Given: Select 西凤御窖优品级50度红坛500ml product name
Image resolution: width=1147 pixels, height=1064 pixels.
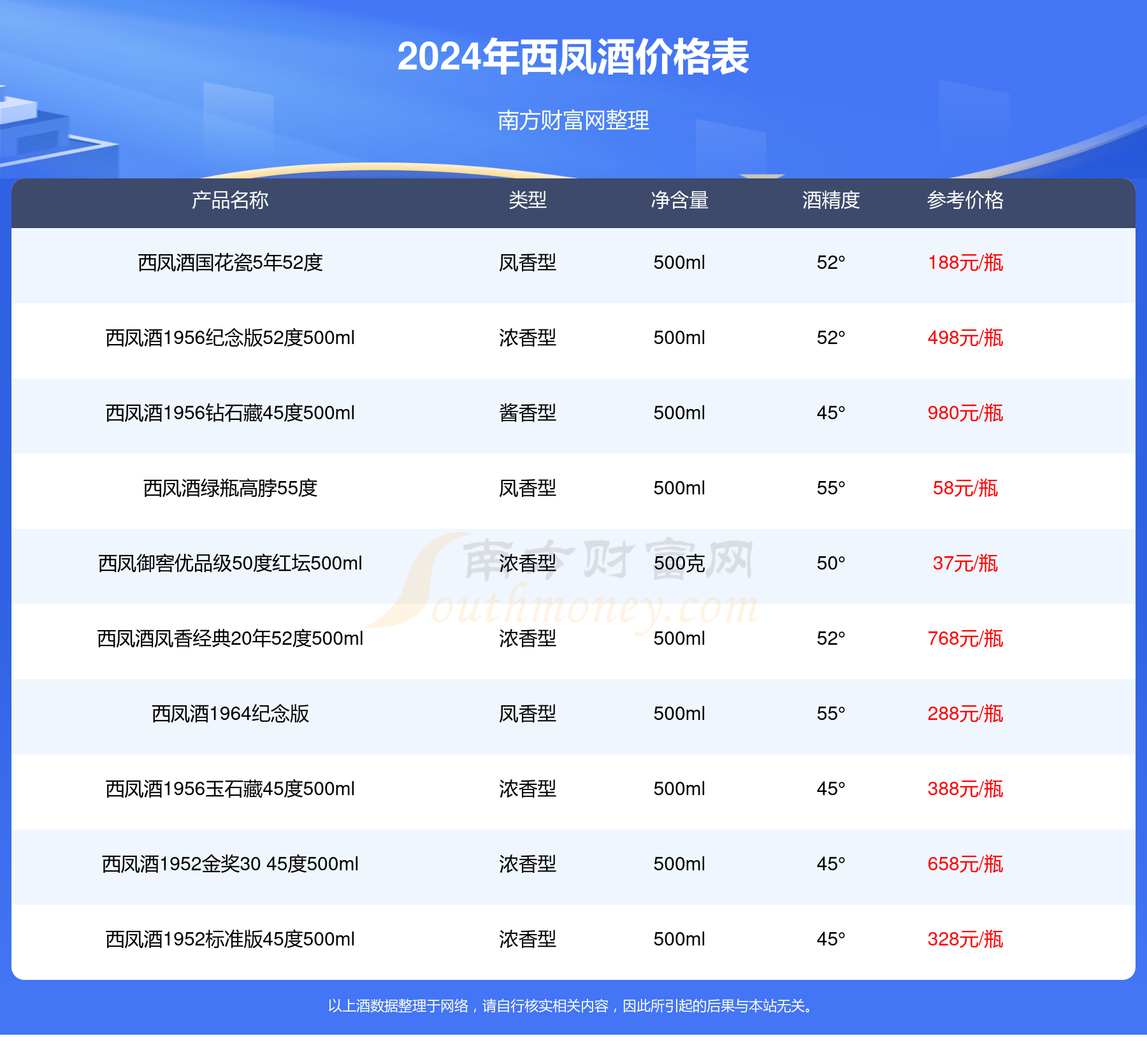Looking at the screenshot, I should pos(230,563).
